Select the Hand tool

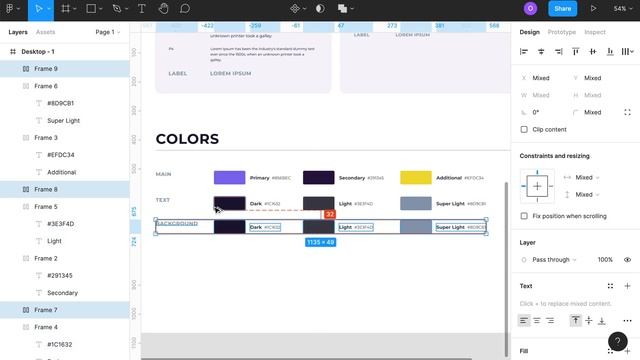click(163, 9)
